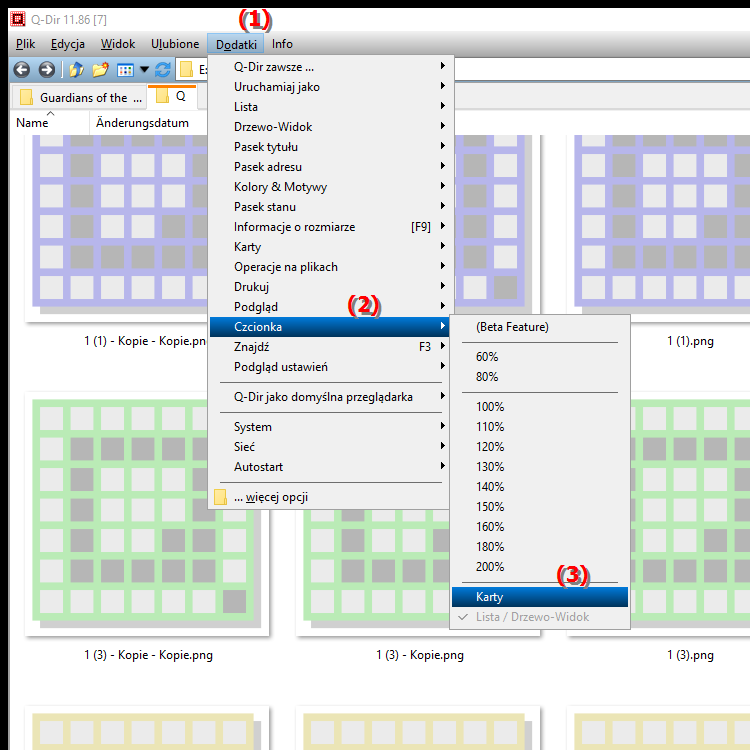Go forward with the right arrow button
The image size is (750, 750).
[x=47, y=70]
